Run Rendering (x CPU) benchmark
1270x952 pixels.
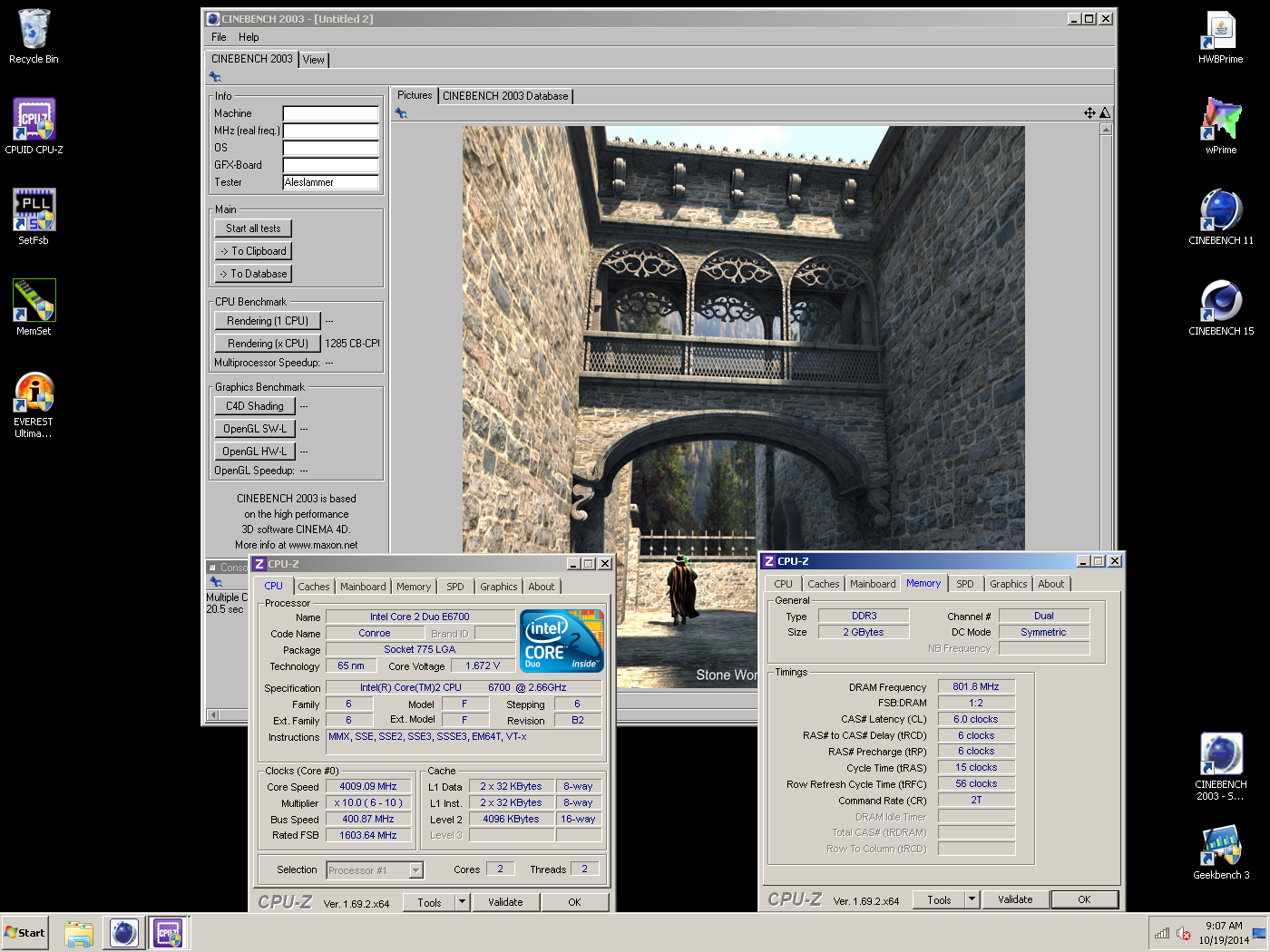click(x=268, y=344)
